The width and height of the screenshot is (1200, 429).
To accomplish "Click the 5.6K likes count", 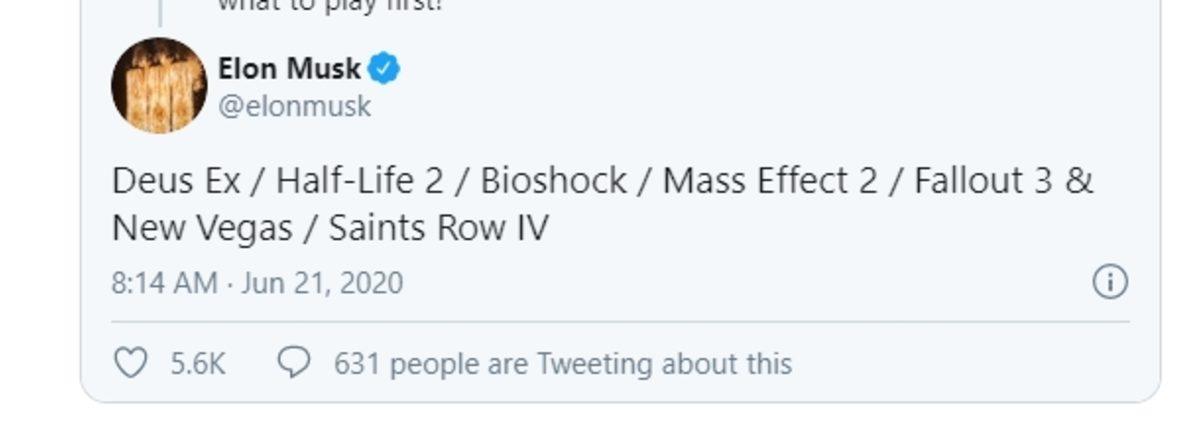I will [x=198, y=363].
